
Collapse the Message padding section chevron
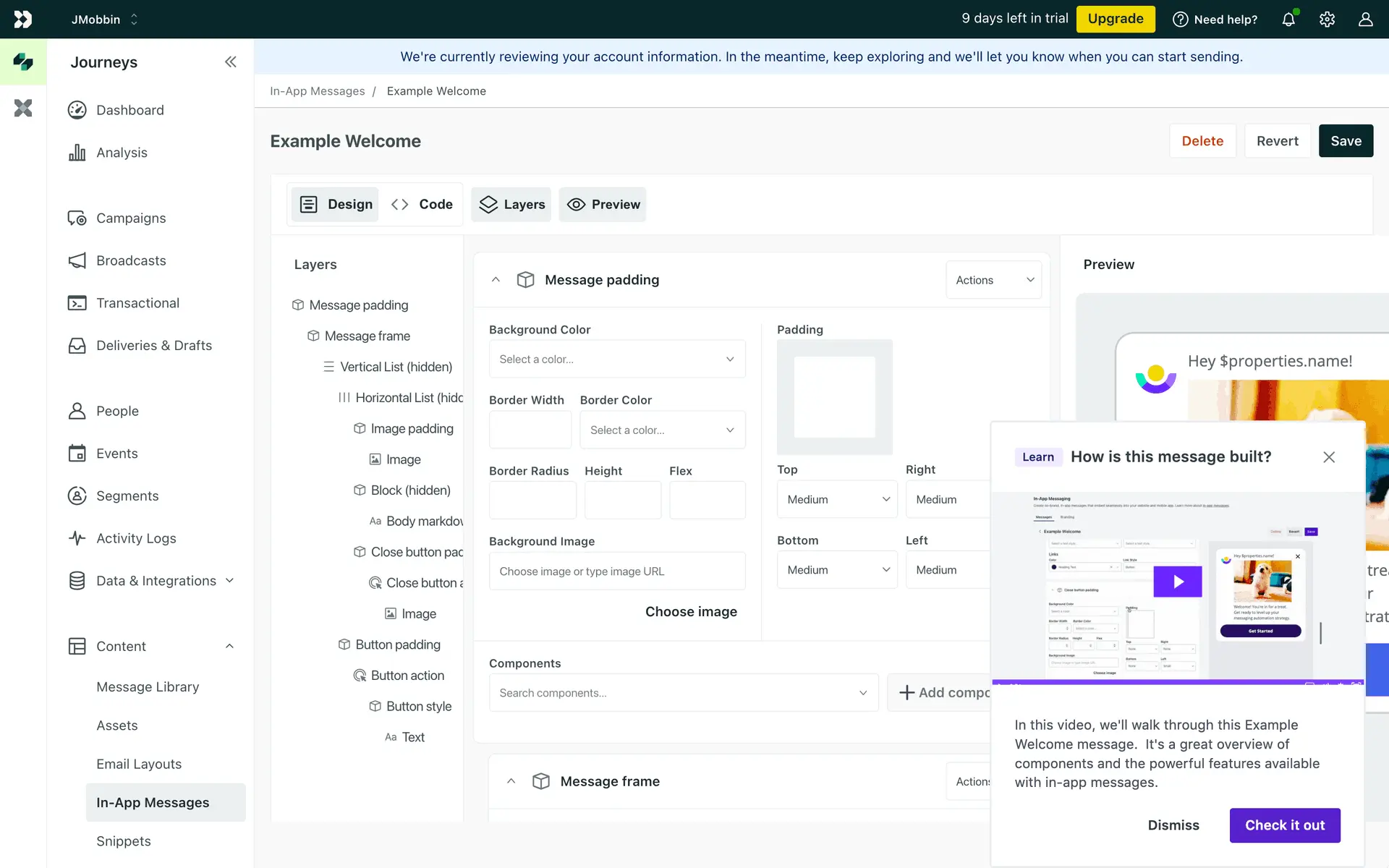496,280
